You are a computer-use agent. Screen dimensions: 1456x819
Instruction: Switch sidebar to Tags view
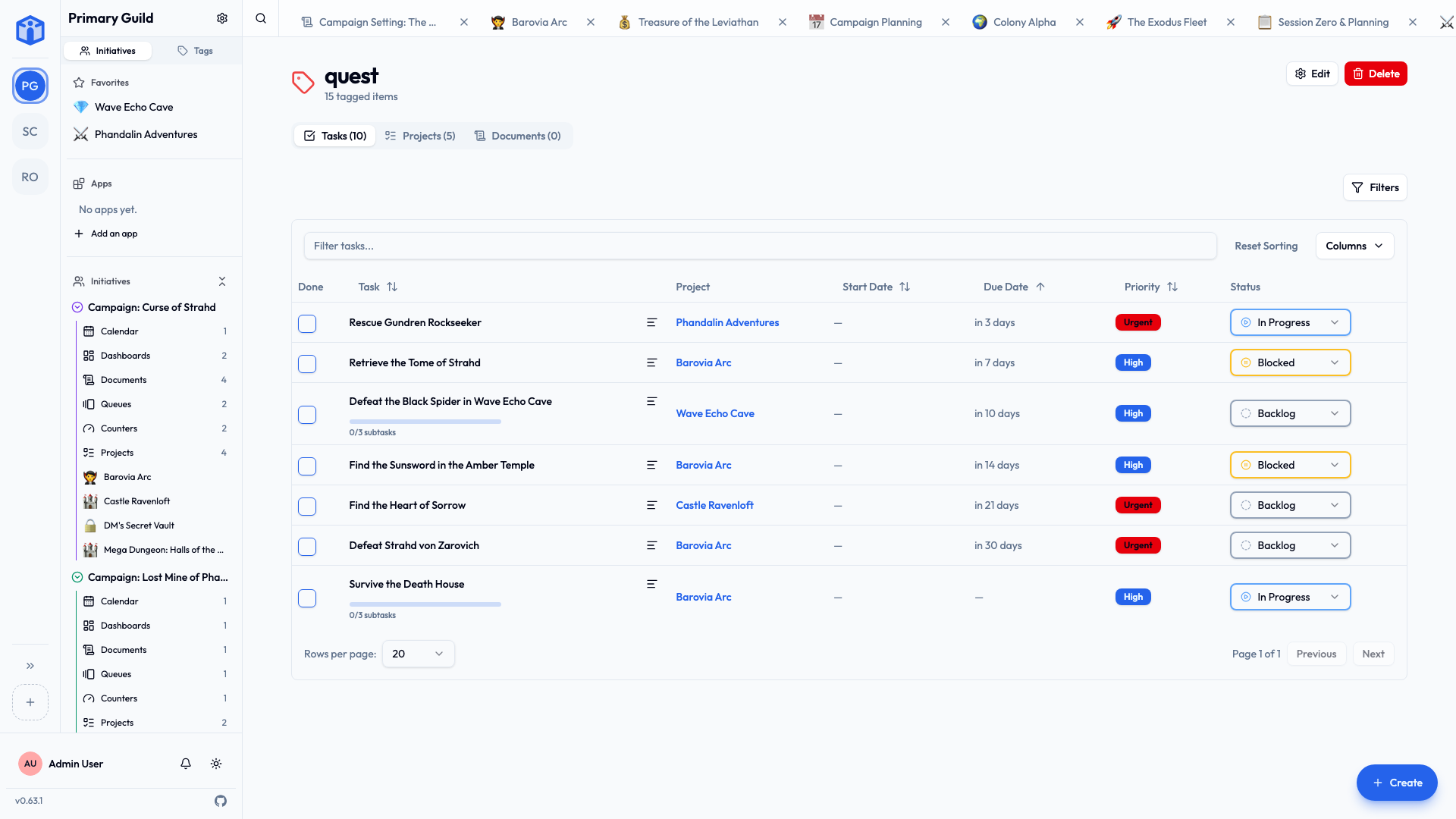pyautogui.click(x=195, y=51)
